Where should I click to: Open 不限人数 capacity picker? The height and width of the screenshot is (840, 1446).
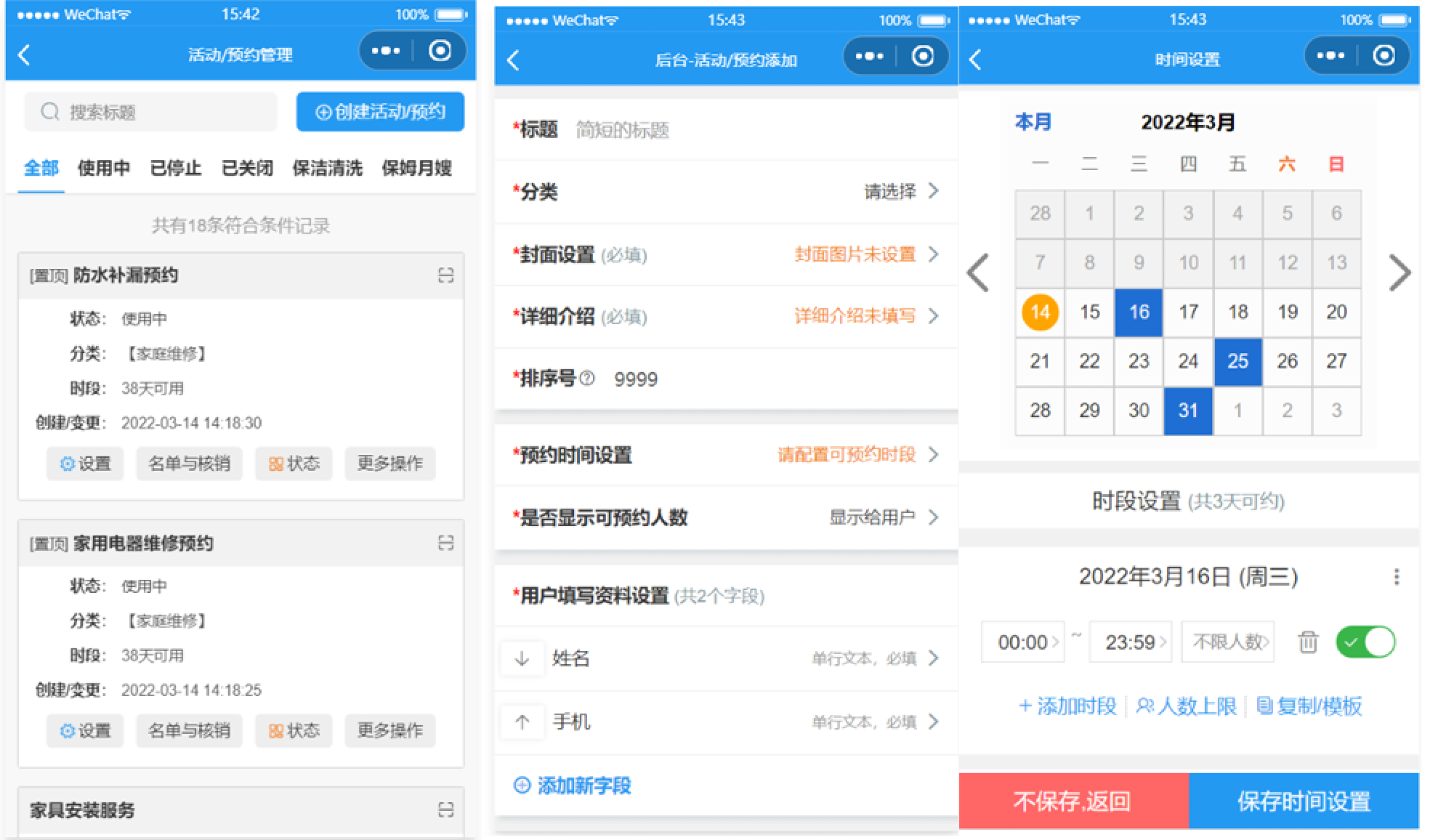pos(1228,642)
